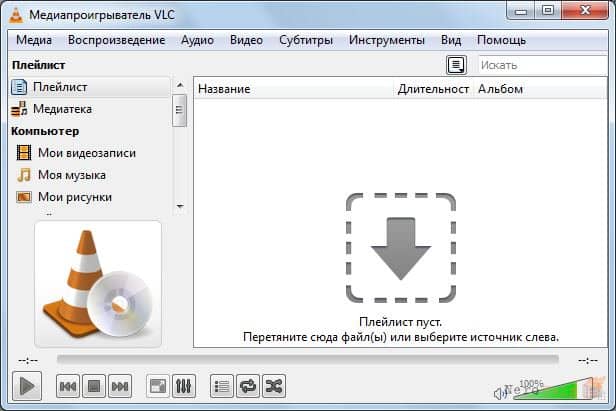This screenshot has width=616, height=411.
Task: Click the playback seek bar
Action: coord(308,360)
